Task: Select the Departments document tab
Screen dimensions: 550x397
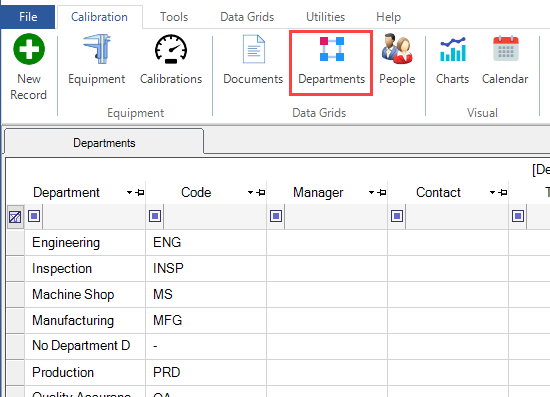Action: [x=104, y=143]
